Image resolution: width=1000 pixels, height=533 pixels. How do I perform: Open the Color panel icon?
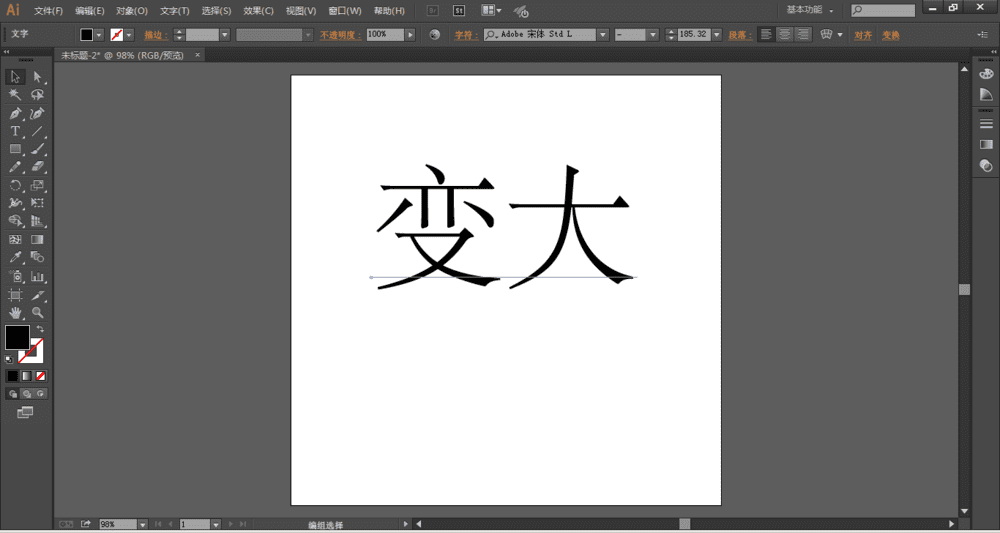[x=985, y=74]
